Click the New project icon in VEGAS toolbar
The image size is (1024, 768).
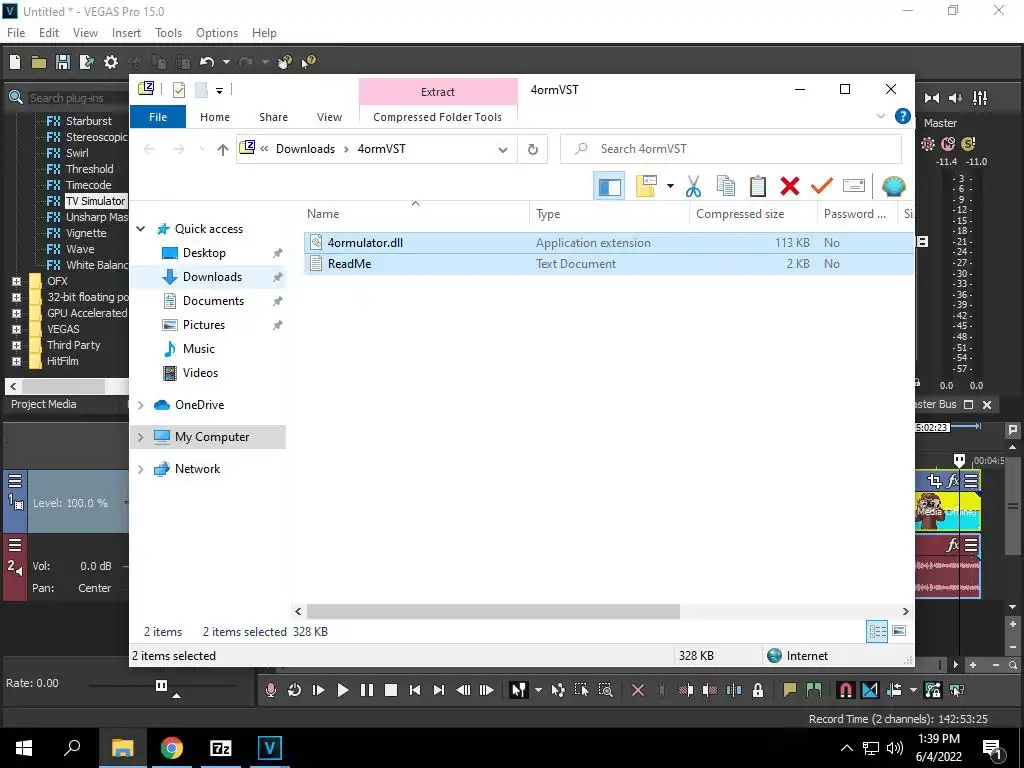click(x=15, y=62)
